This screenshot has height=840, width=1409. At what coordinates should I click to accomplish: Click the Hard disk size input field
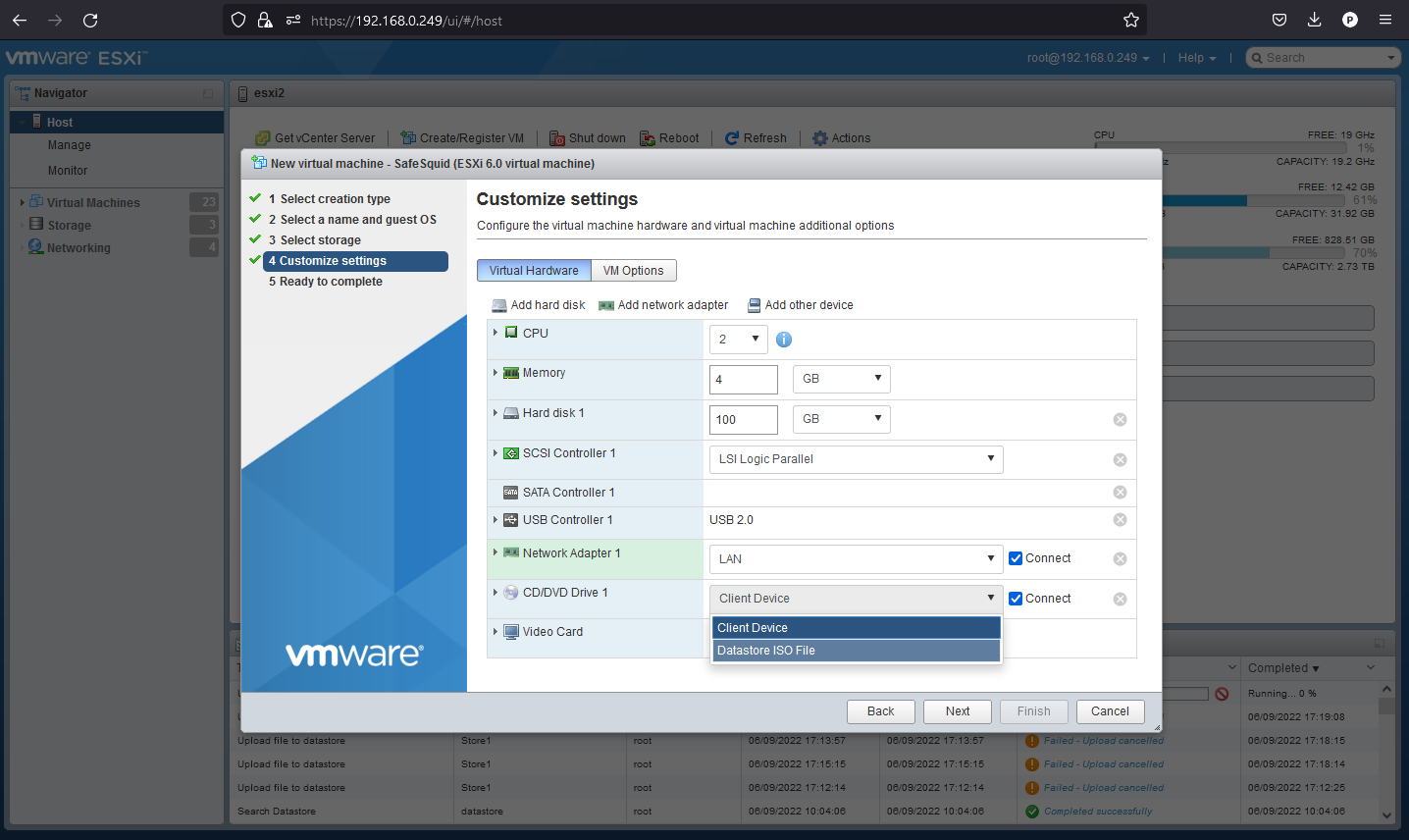(x=743, y=419)
